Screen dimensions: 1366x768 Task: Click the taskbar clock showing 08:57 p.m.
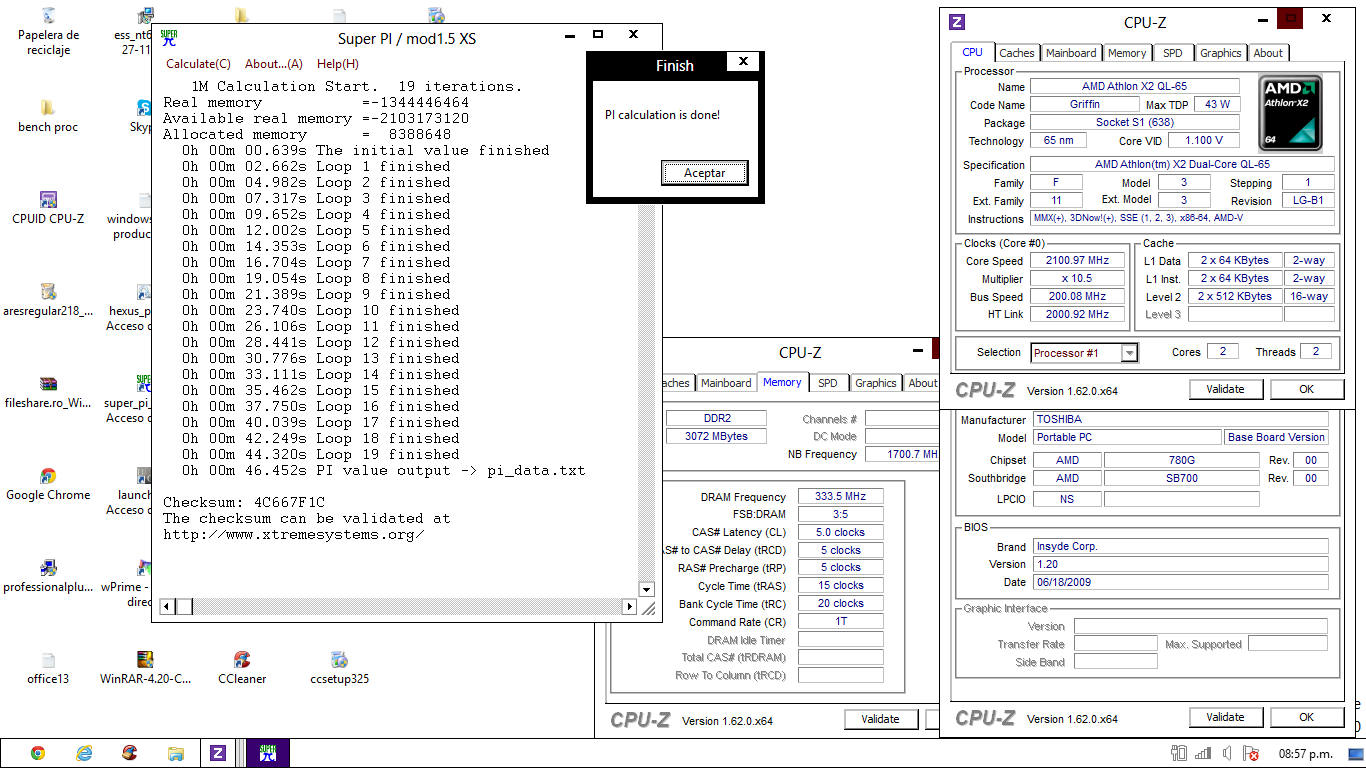(x=1306, y=753)
